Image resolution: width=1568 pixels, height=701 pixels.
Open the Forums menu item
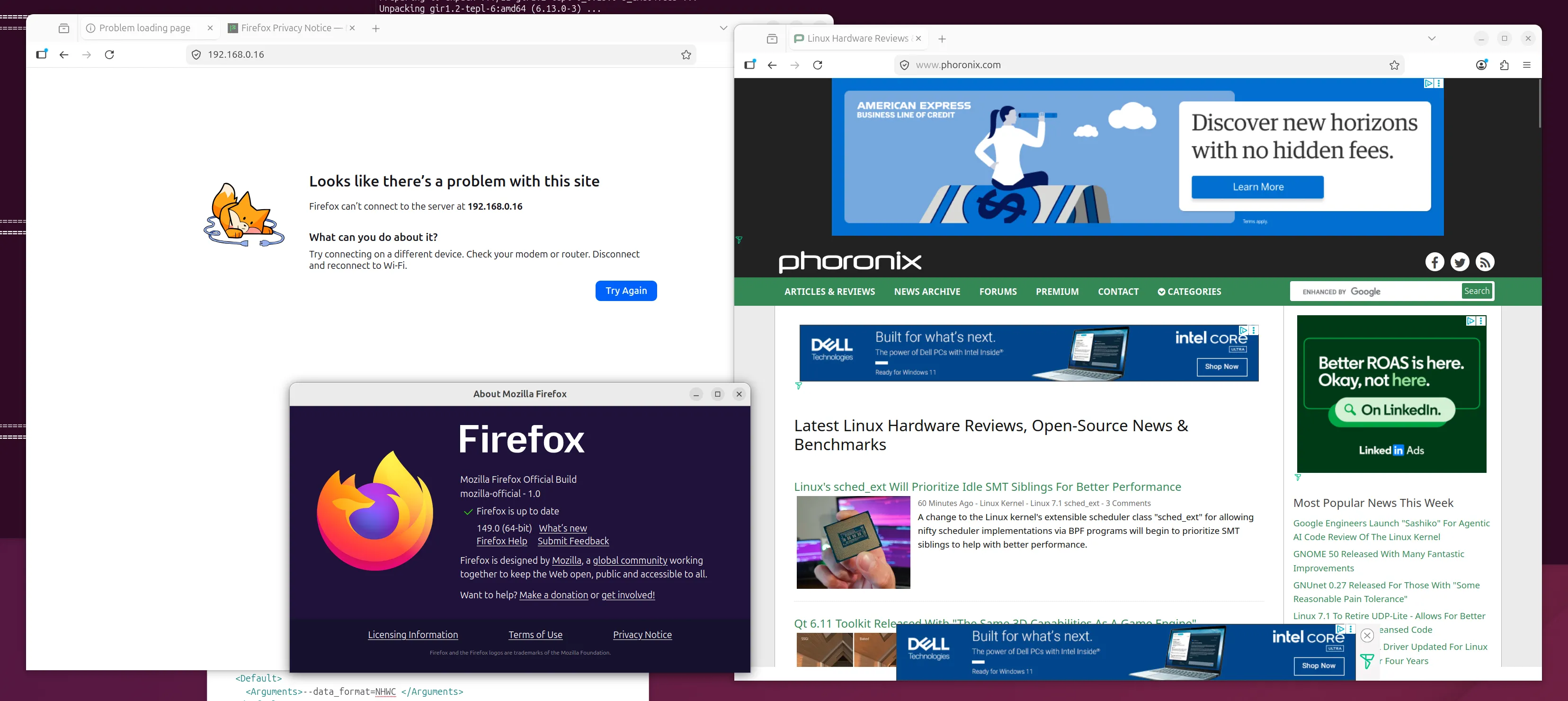pyautogui.click(x=998, y=292)
